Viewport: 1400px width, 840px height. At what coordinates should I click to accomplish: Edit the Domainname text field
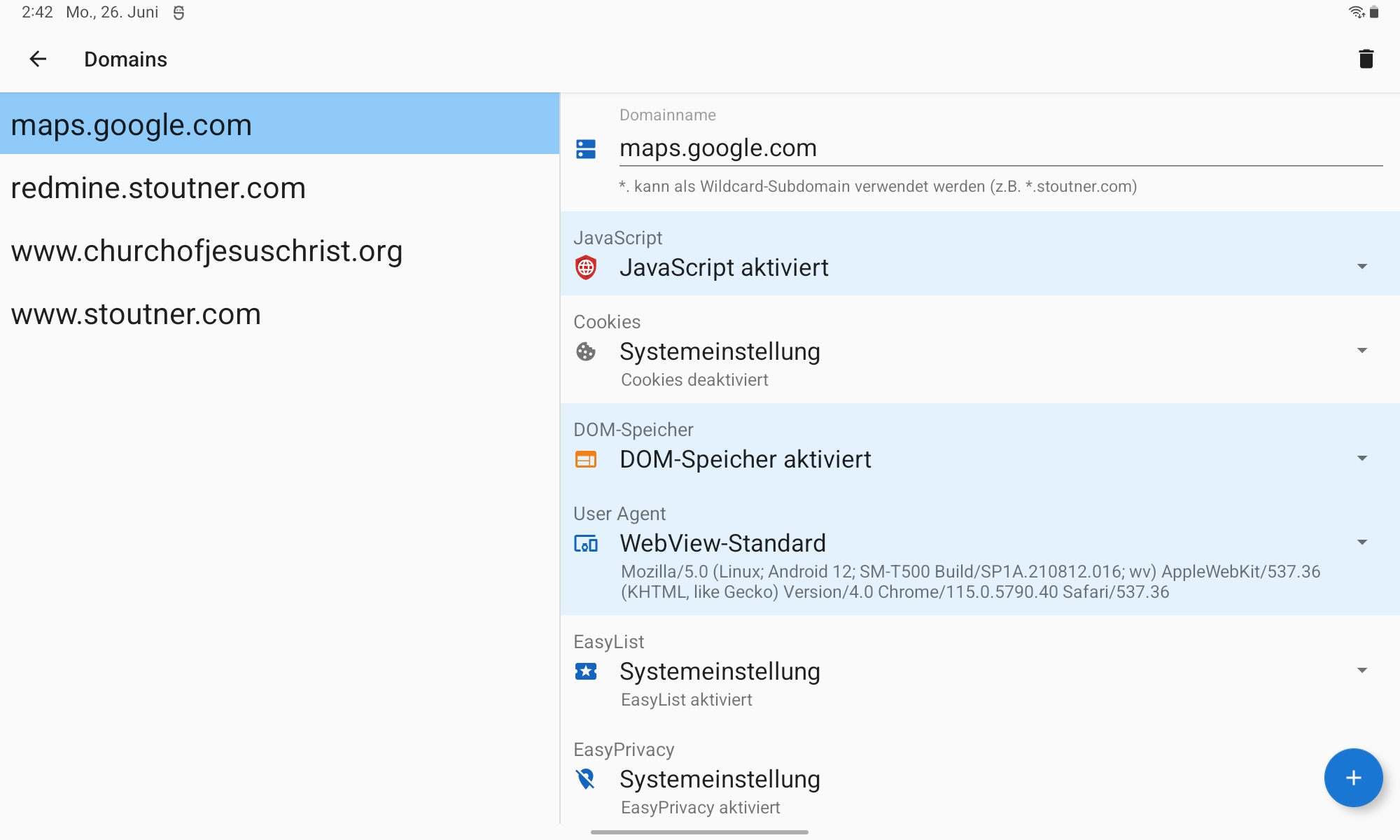pos(1000,148)
